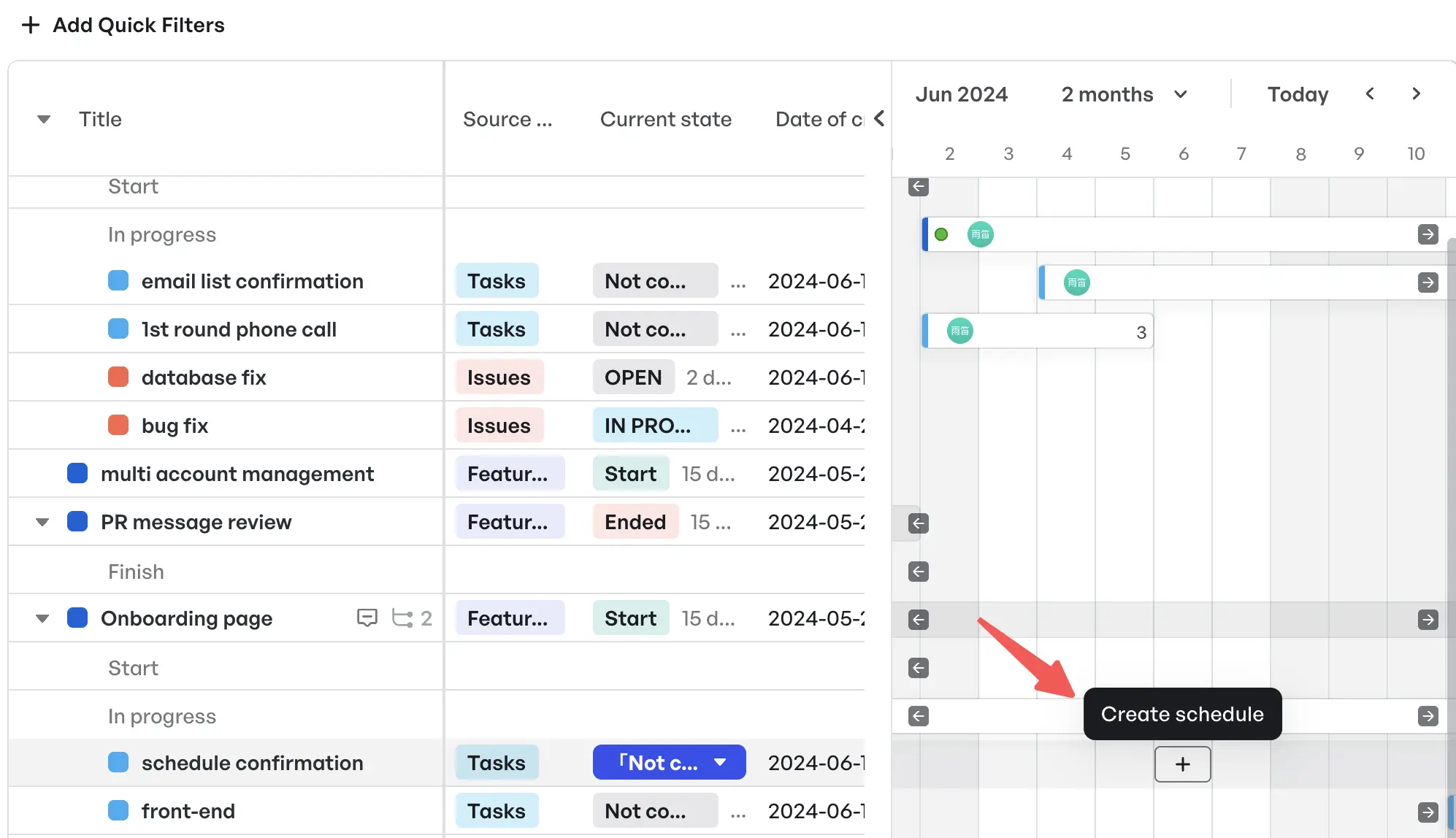Click red color square beside database fix
The image size is (1456, 838).
[118, 377]
